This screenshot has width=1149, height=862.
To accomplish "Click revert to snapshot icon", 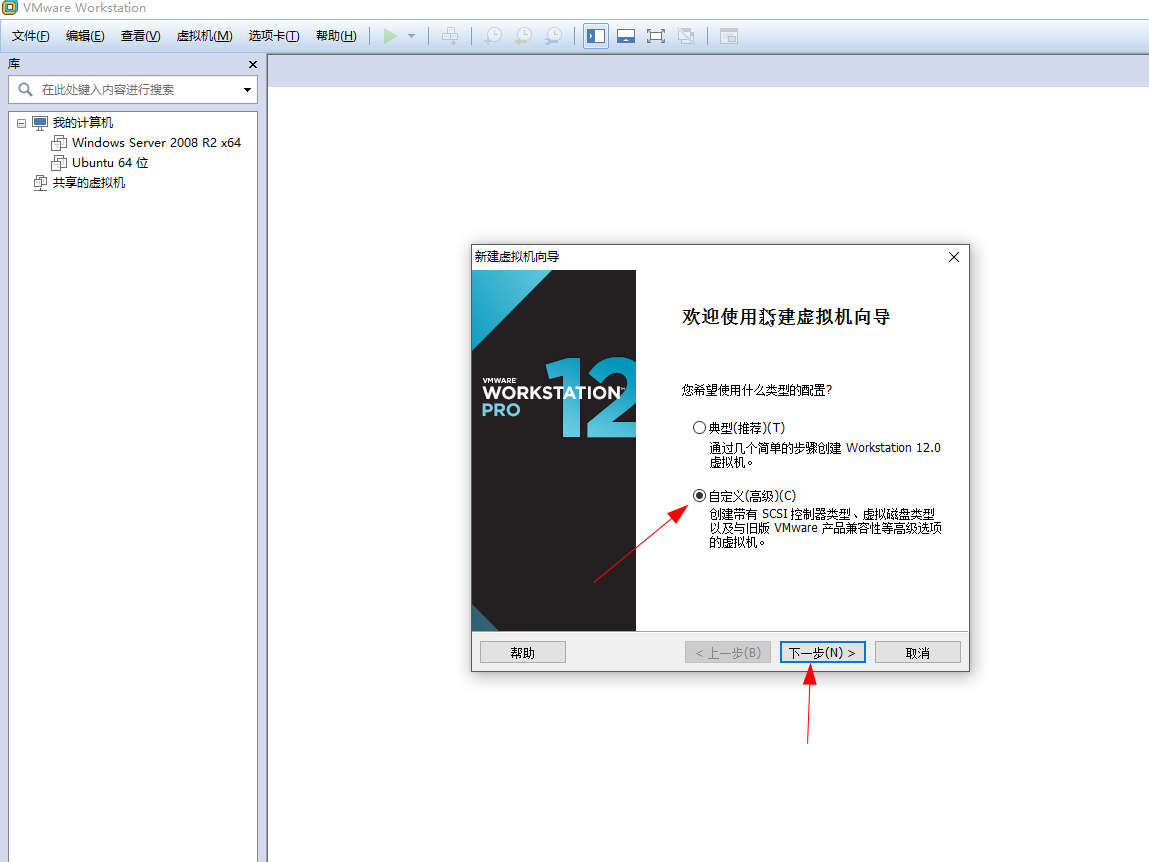I will click(x=524, y=36).
